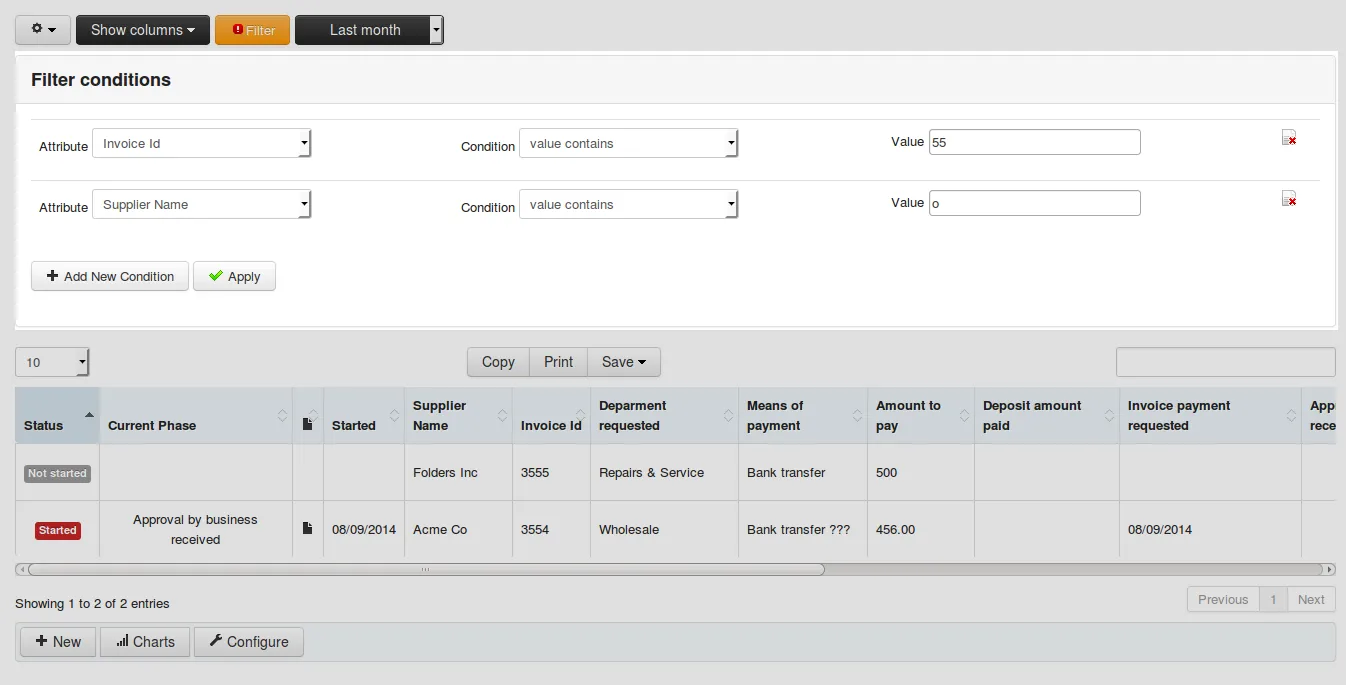
Task: Delete the Supplier Name filter condition
Action: click(x=1289, y=199)
